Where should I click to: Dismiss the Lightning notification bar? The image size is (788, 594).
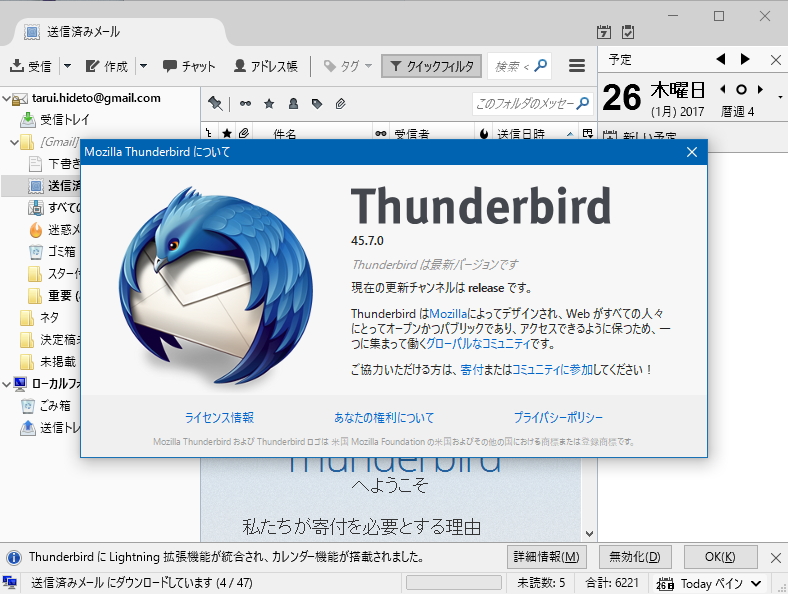[775, 557]
